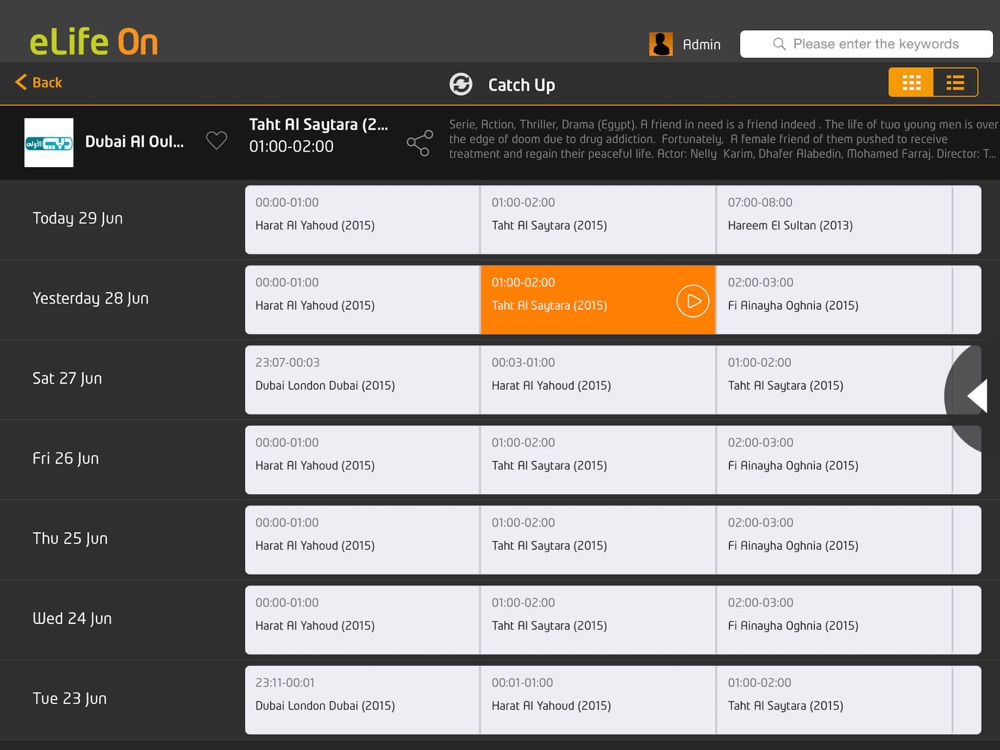This screenshot has height=750, width=1000.
Task: Open Wednesday's Harat Al Yahoud programme
Action: 362,620
